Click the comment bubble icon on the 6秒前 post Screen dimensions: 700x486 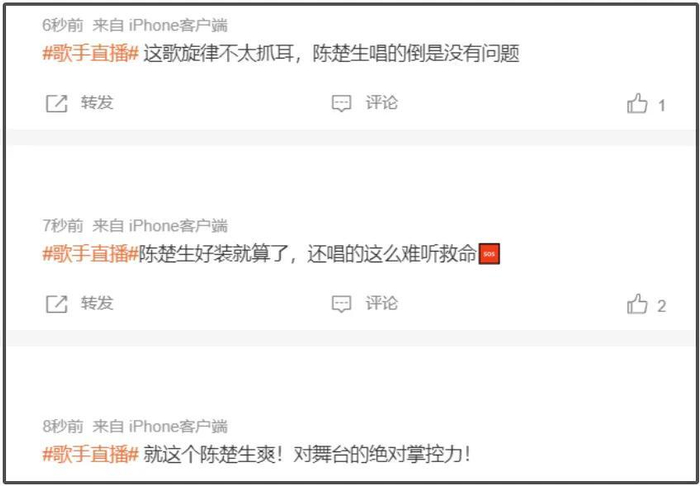coord(342,104)
